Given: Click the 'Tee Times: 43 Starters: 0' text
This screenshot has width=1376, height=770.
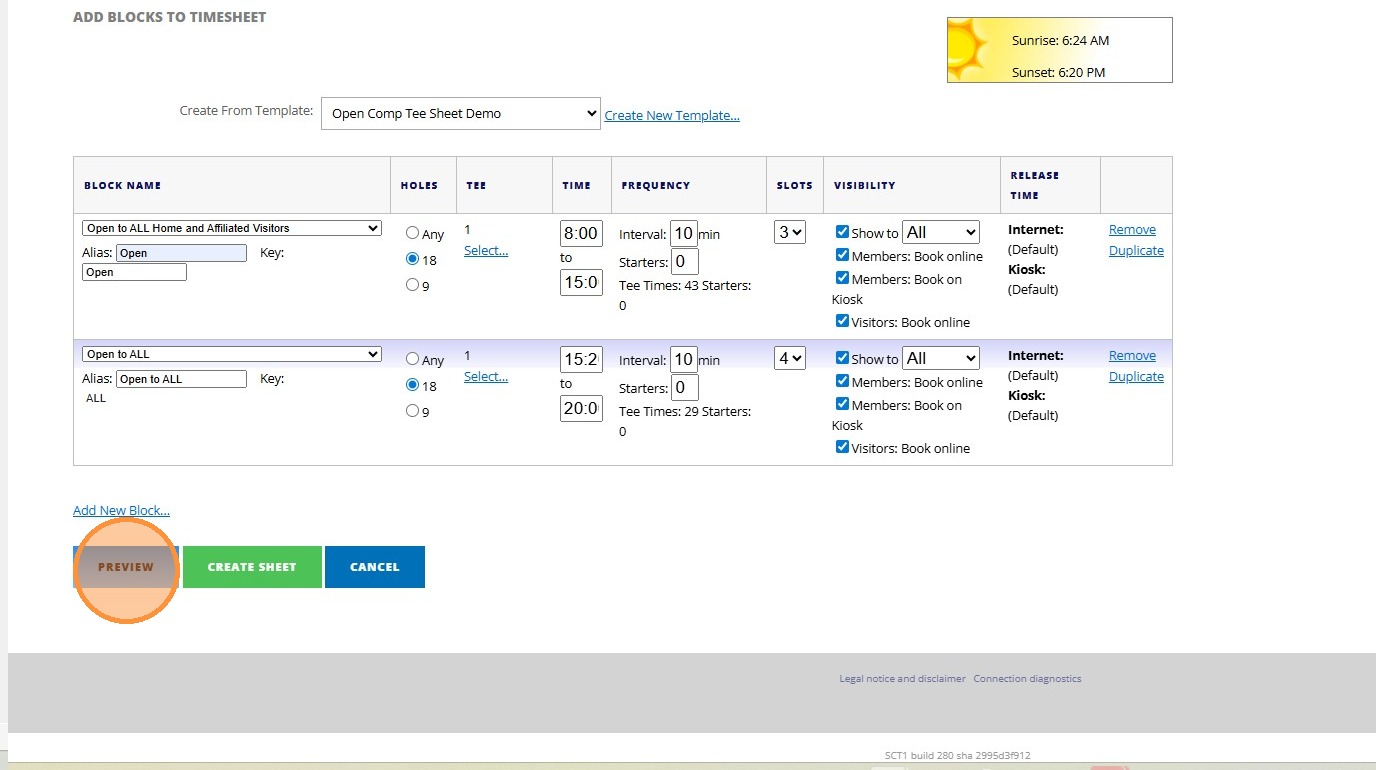Looking at the screenshot, I should pos(685,295).
